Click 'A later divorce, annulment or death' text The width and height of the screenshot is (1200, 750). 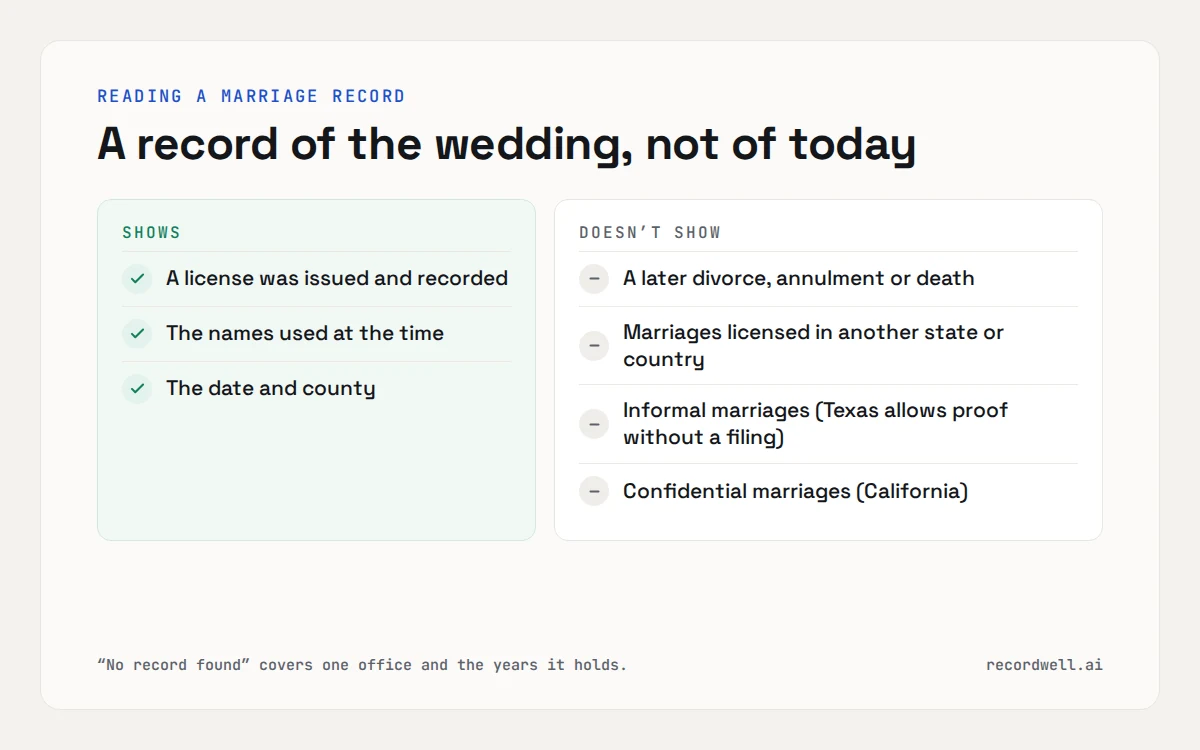coord(799,279)
